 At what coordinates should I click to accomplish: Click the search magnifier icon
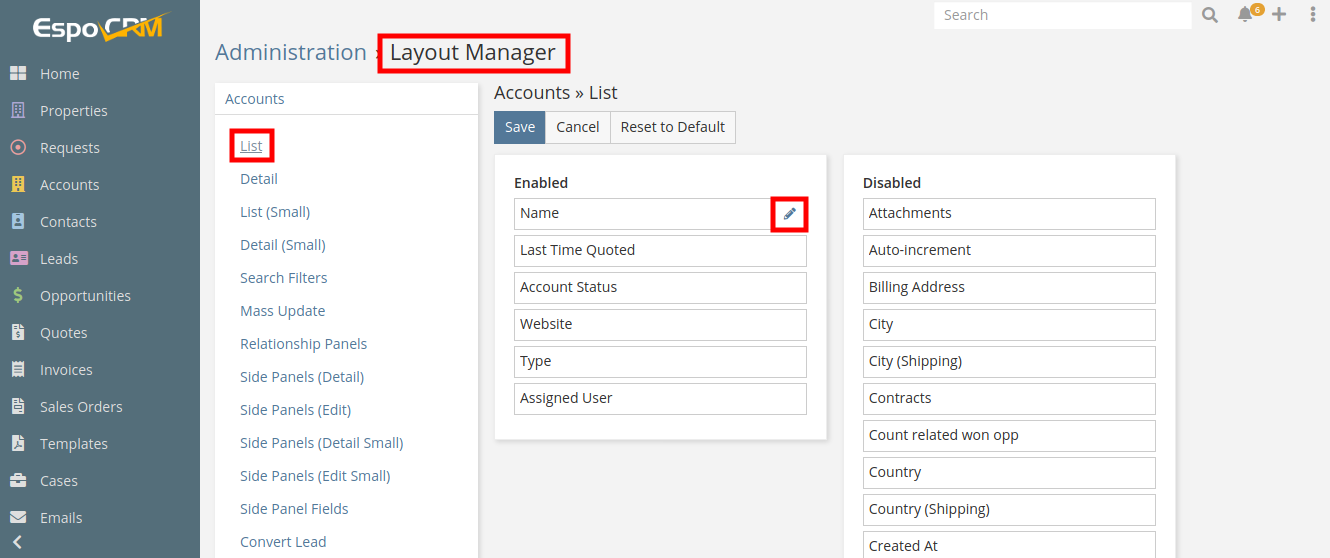(x=1210, y=15)
